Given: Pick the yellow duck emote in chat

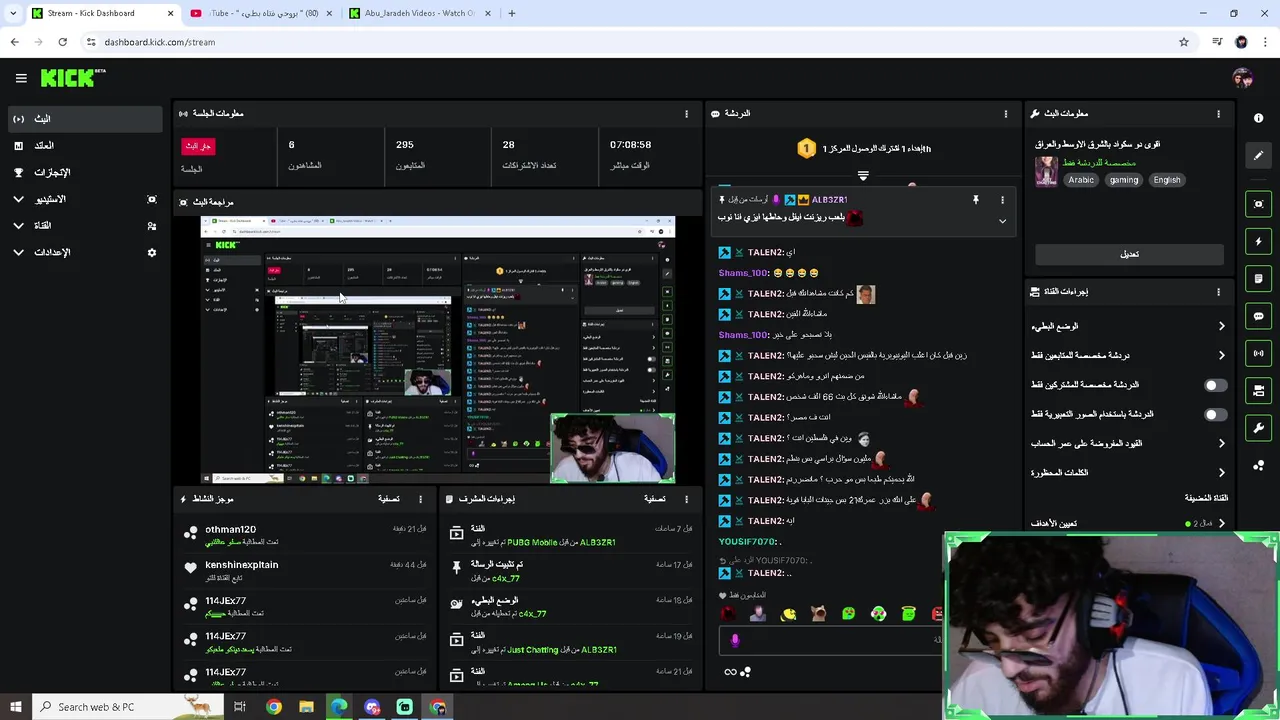Looking at the screenshot, I should (x=788, y=614).
